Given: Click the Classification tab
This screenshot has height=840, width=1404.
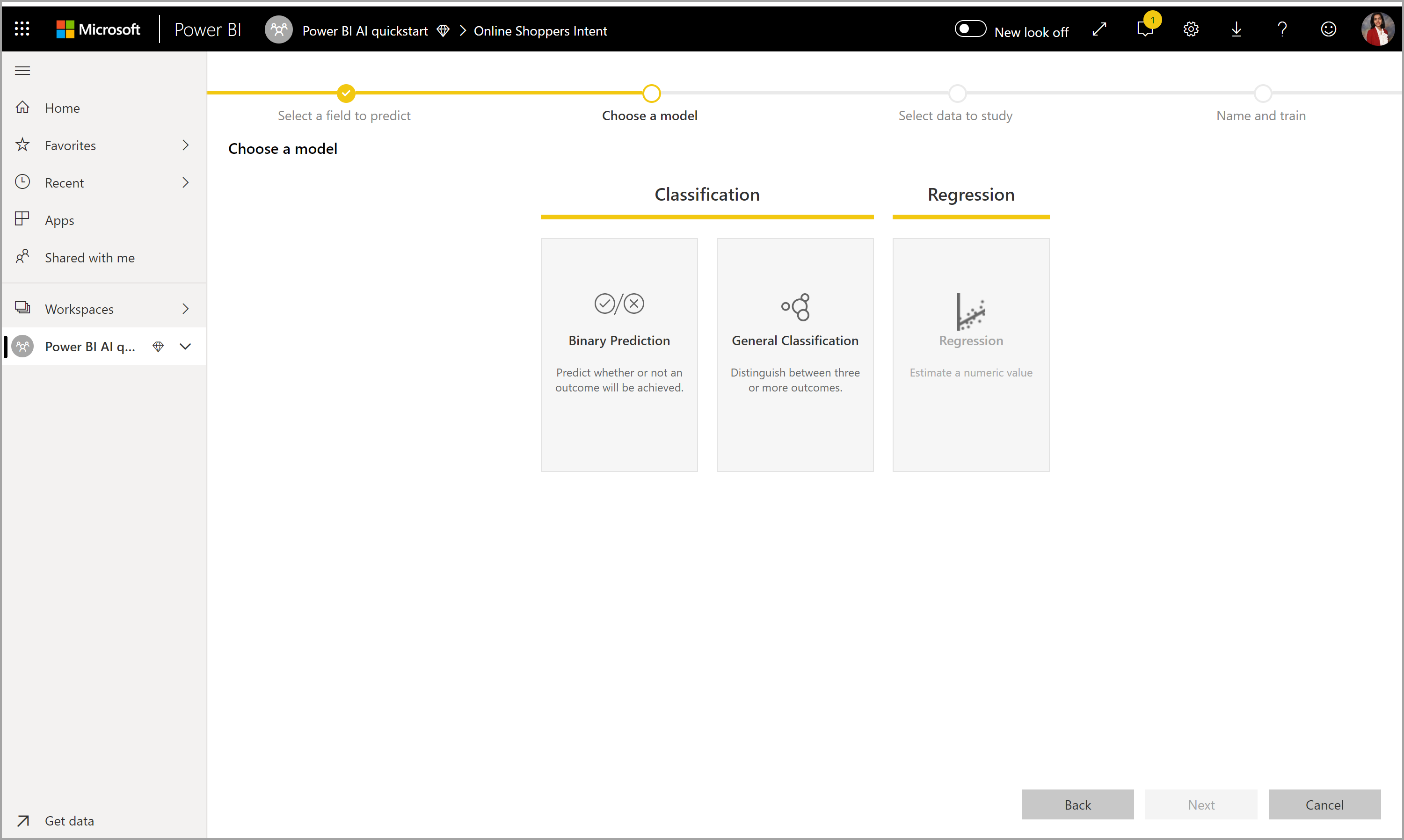Looking at the screenshot, I should pyautogui.click(x=706, y=194).
